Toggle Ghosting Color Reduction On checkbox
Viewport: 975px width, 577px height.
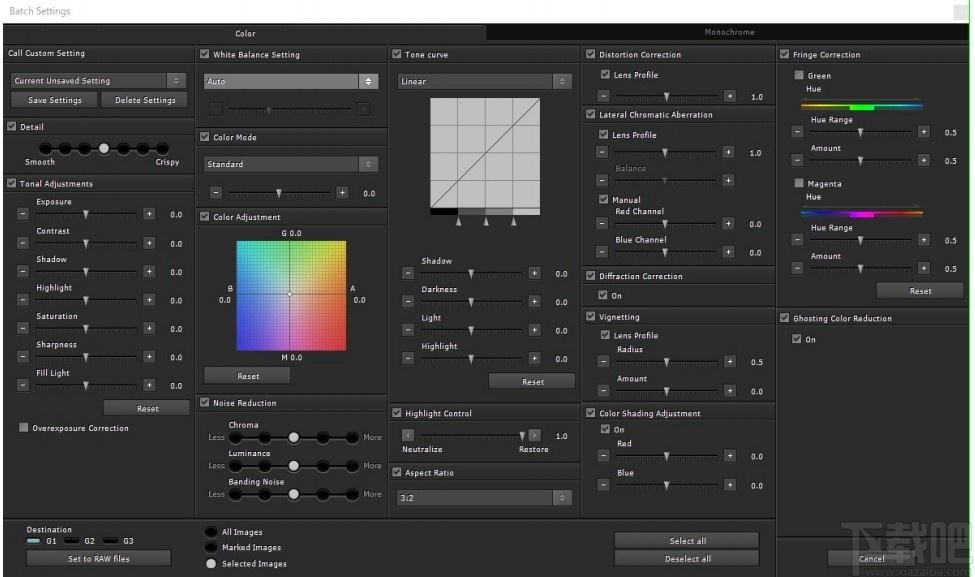[797, 339]
